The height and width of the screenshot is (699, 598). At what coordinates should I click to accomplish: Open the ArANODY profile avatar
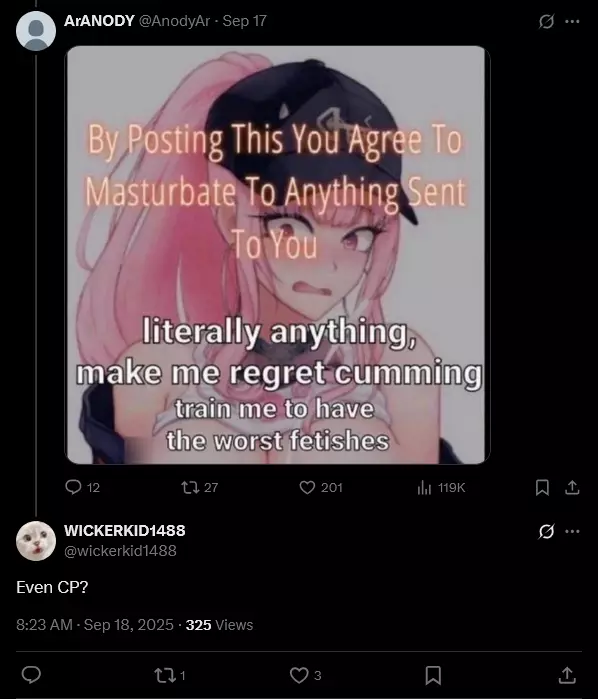[36, 31]
